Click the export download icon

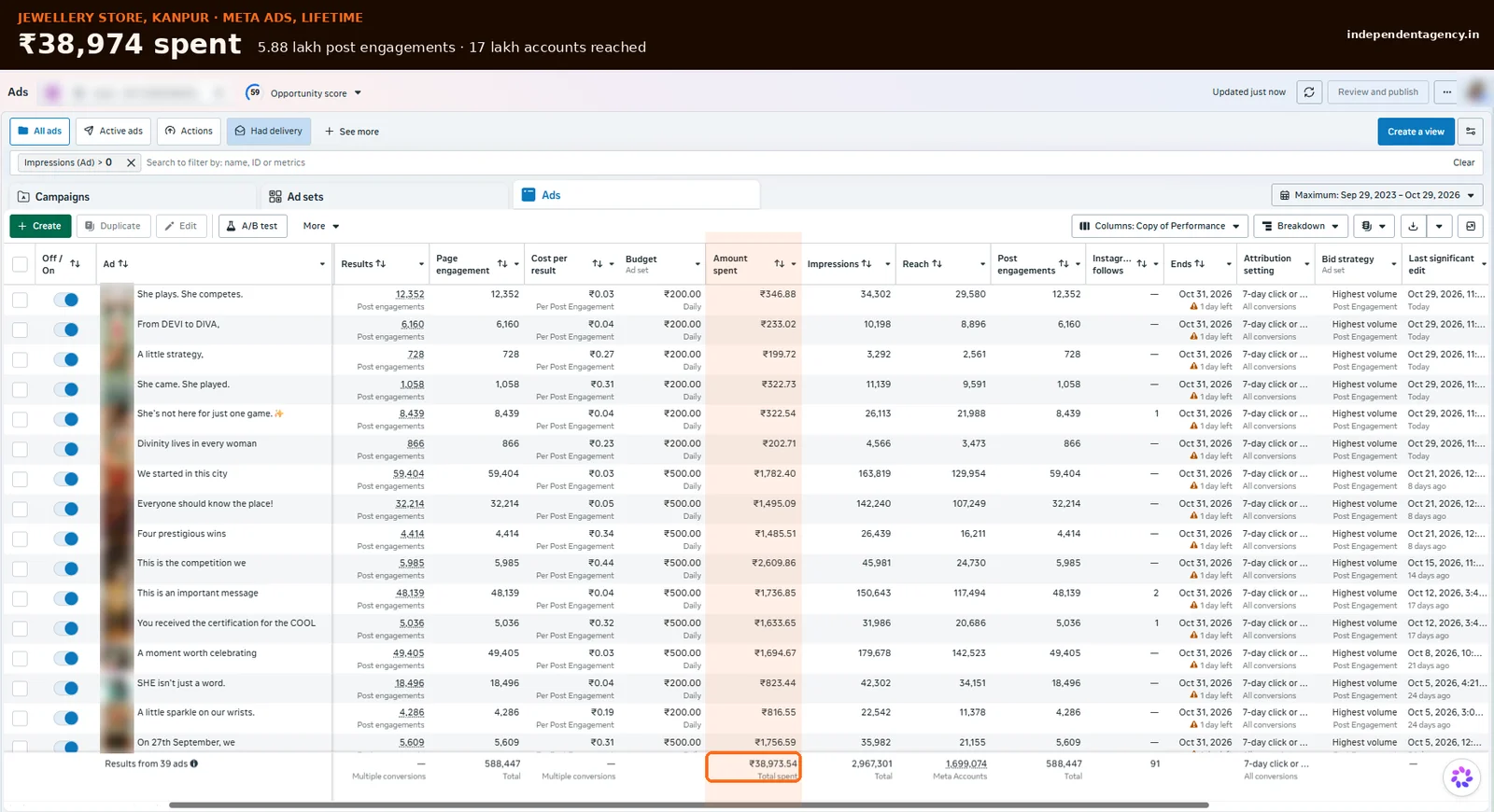[1413, 226]
